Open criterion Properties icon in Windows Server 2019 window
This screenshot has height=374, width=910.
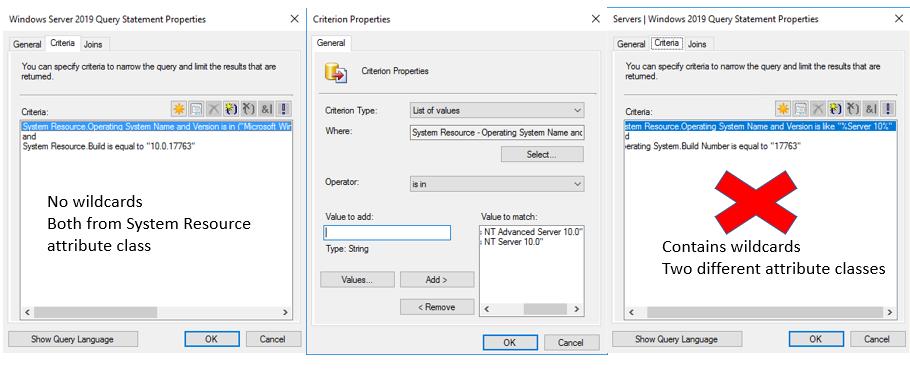196,109
